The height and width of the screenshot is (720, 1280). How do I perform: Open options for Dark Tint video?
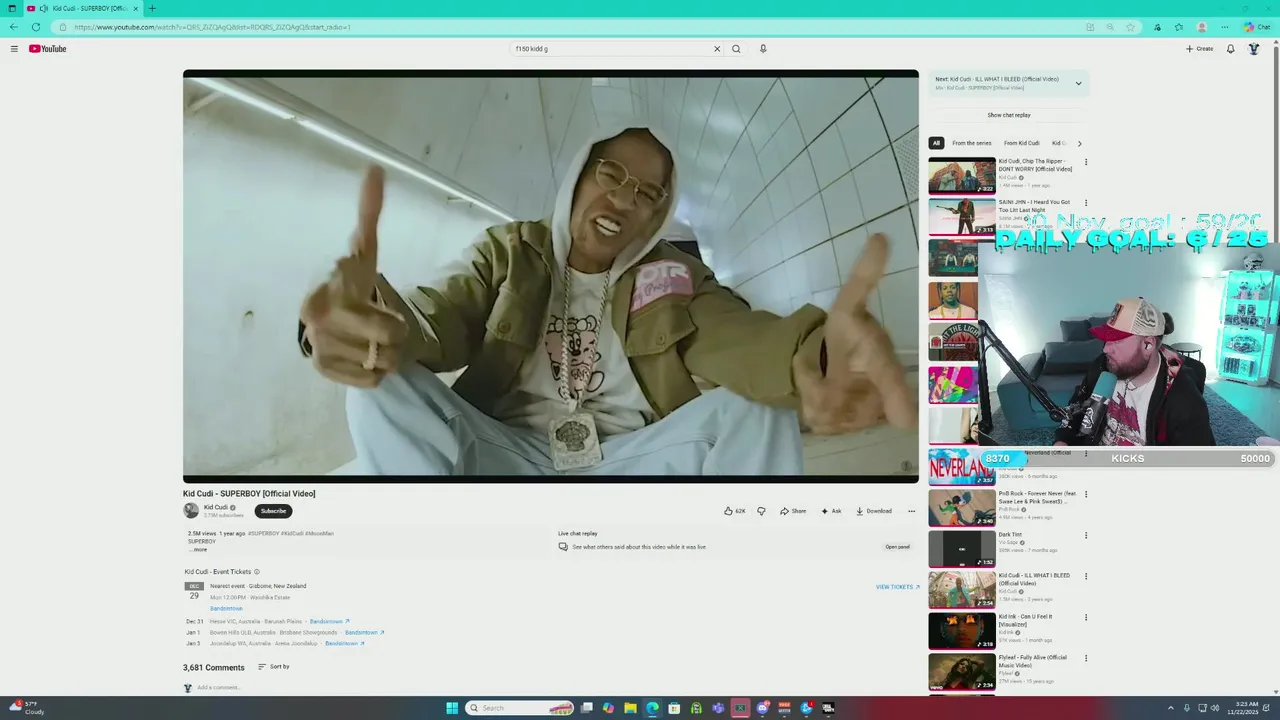pyautogui.click(x=1086, y=535)
